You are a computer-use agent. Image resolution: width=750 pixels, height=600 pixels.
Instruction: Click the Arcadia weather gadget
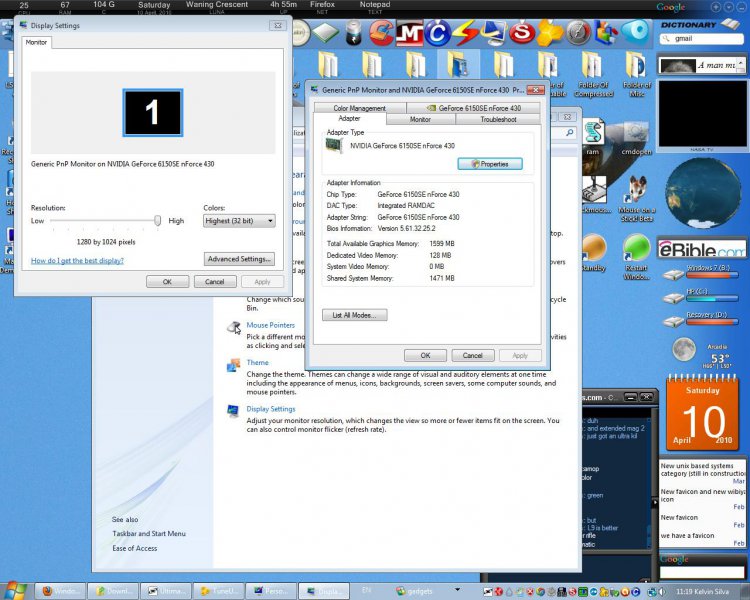click(701, 354)
